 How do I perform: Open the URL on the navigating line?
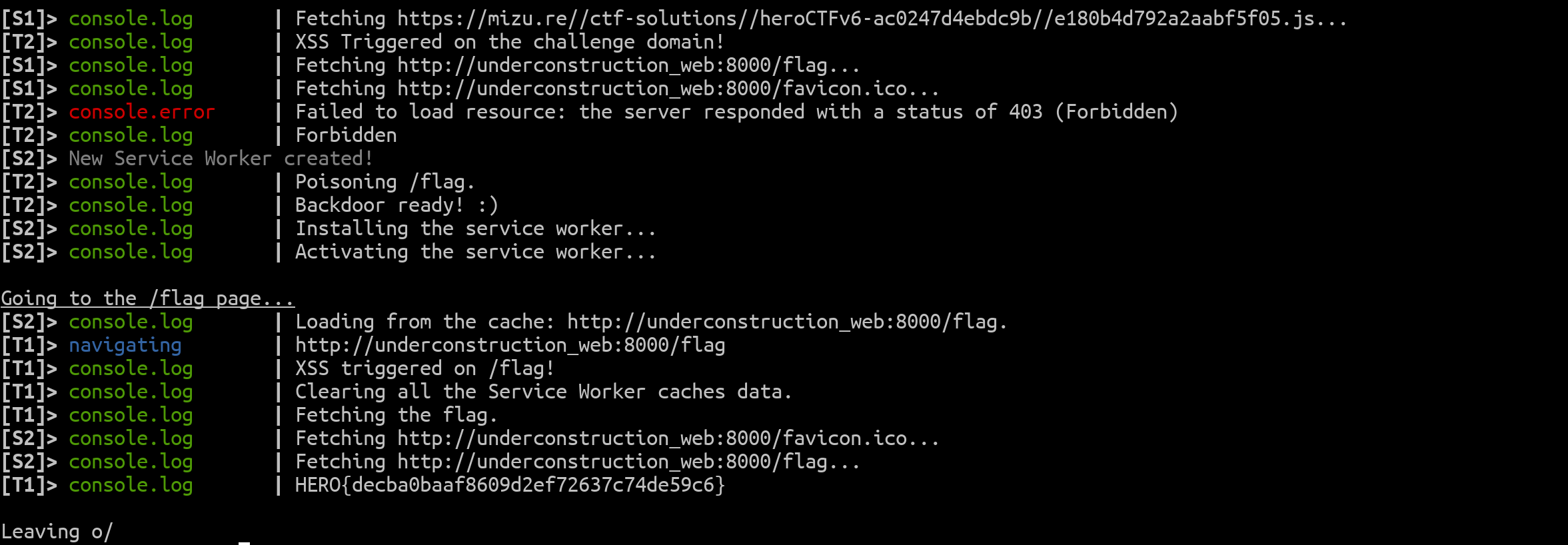[x=510, y=345]
